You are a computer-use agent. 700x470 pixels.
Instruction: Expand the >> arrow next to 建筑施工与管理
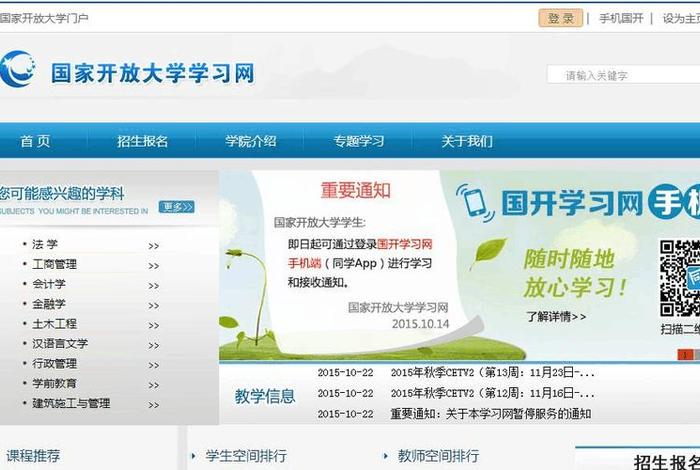coord(154,405)
